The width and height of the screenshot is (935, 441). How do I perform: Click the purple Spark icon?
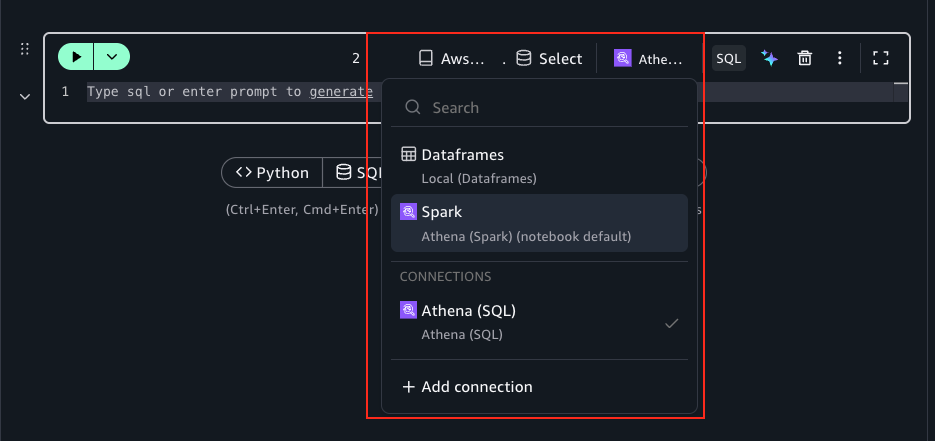click(408, 212)
